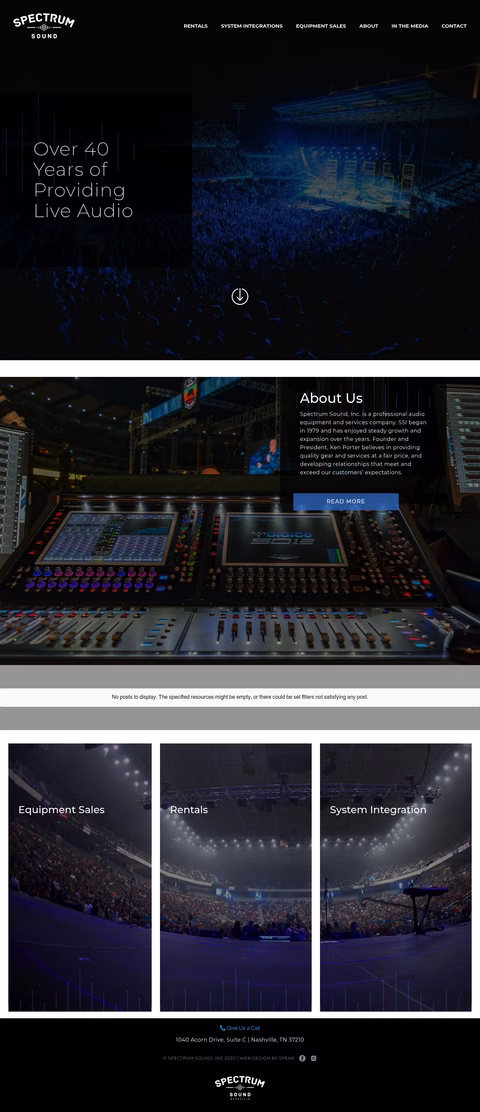The height and width of the screenshot is (1112, 480).
Task: Click the About Us heading
Action: (331, 398)
